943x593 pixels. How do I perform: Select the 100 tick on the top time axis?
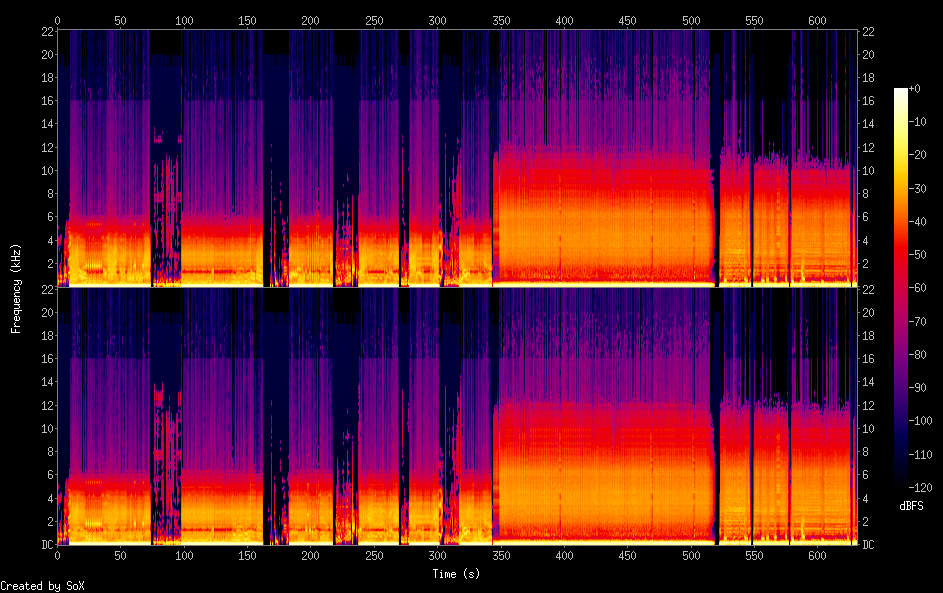184,20
